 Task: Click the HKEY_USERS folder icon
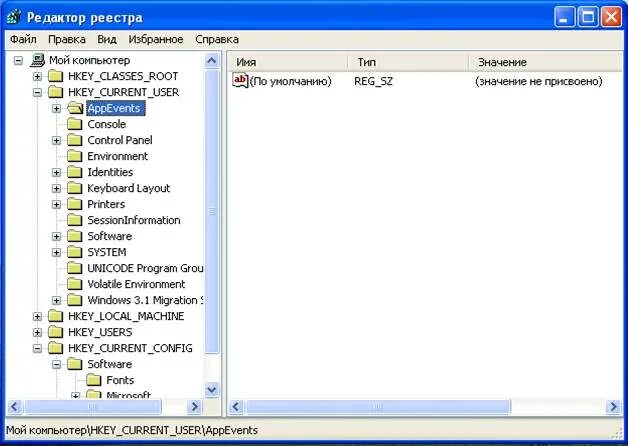point(56,332)
